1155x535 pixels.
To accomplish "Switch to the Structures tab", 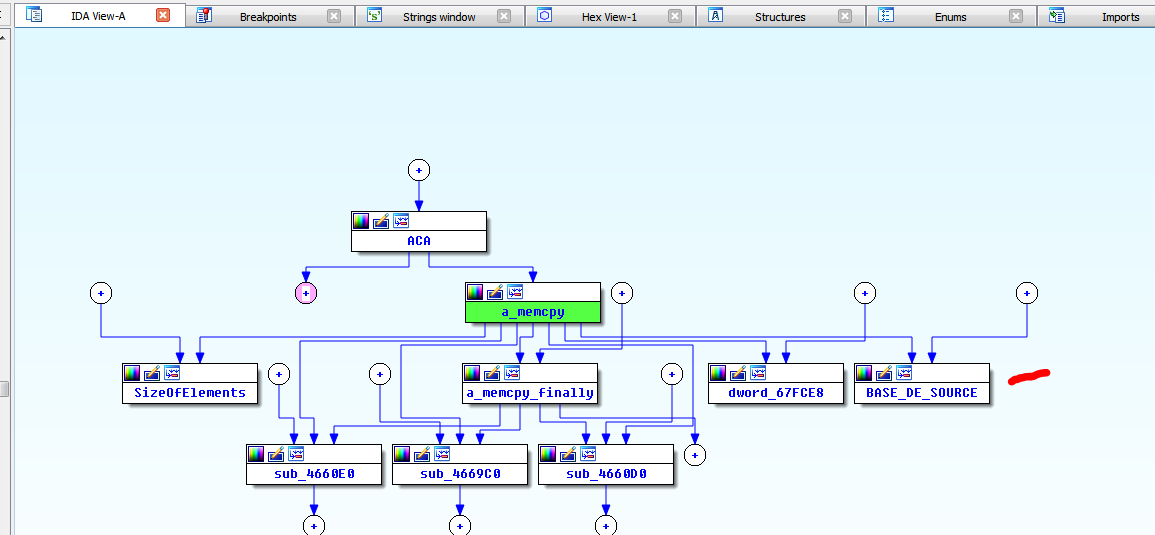I will (780, 16).
